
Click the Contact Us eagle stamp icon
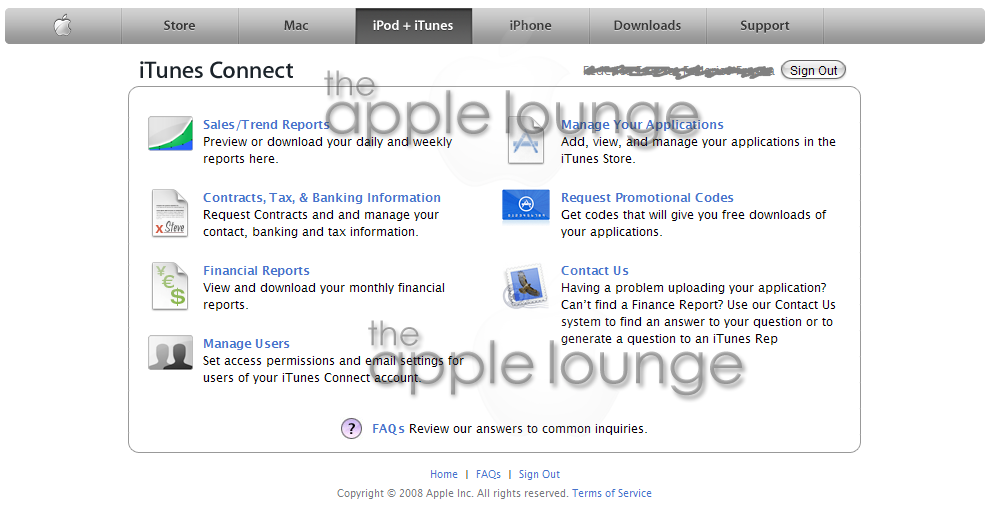click(x=525, y=286)
